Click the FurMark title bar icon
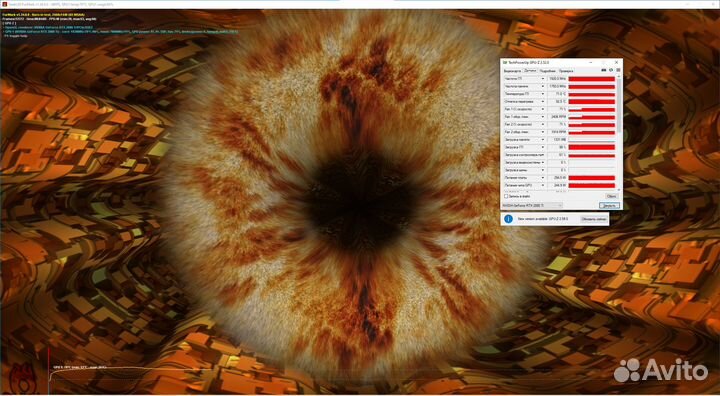The image size is (720, 396). (x=4, y=4)
